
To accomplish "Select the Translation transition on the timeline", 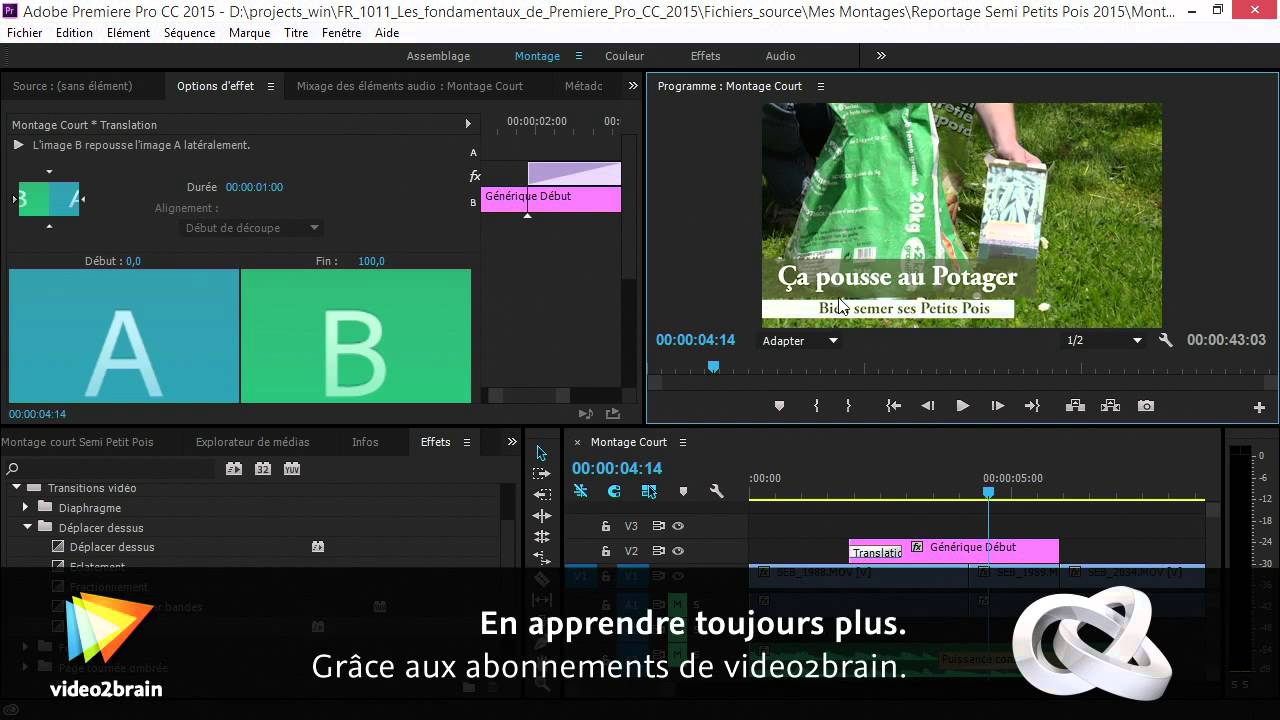I will pos(876,553).
